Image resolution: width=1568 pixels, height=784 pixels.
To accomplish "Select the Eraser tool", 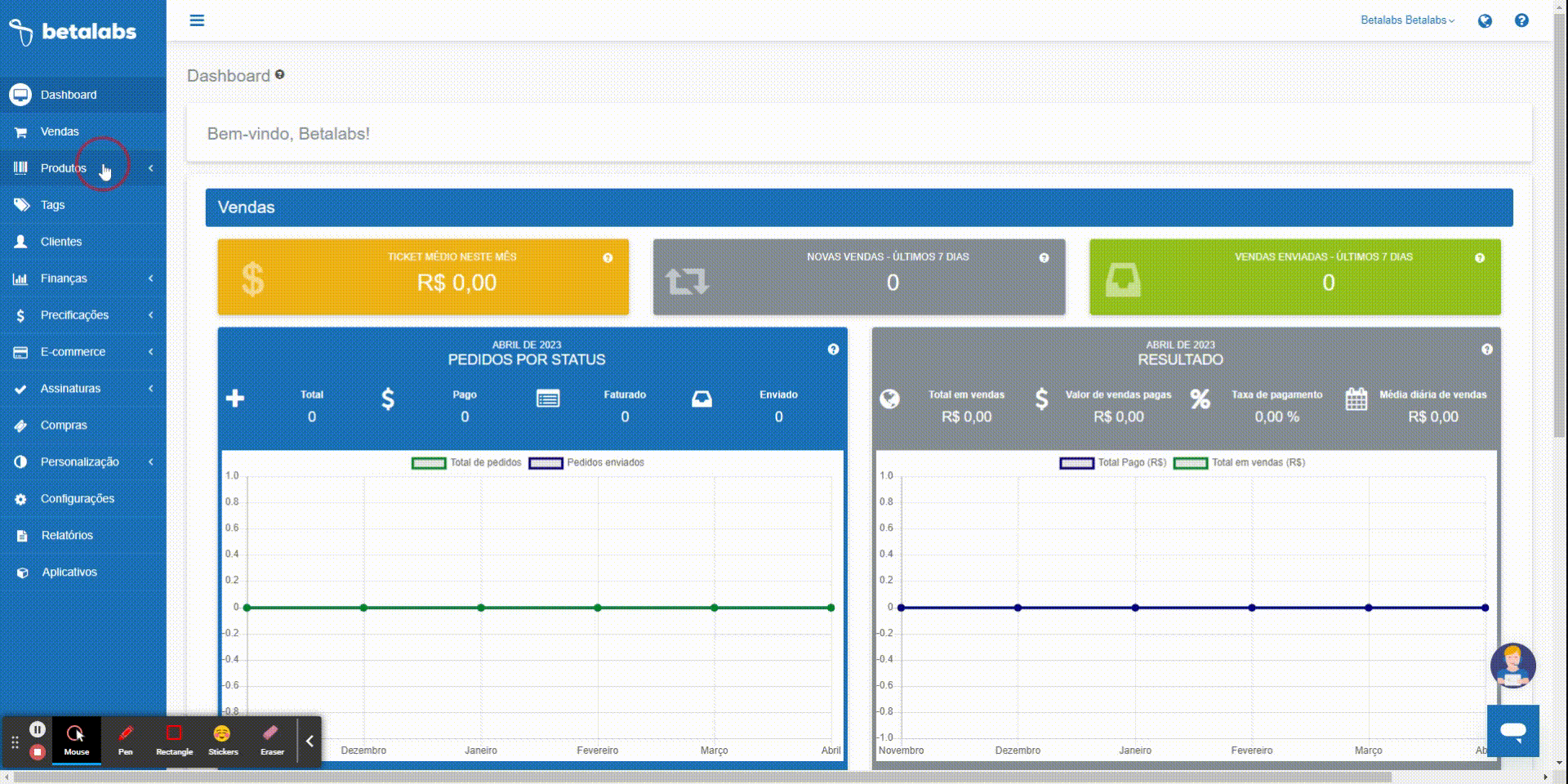I will [272, 740].
